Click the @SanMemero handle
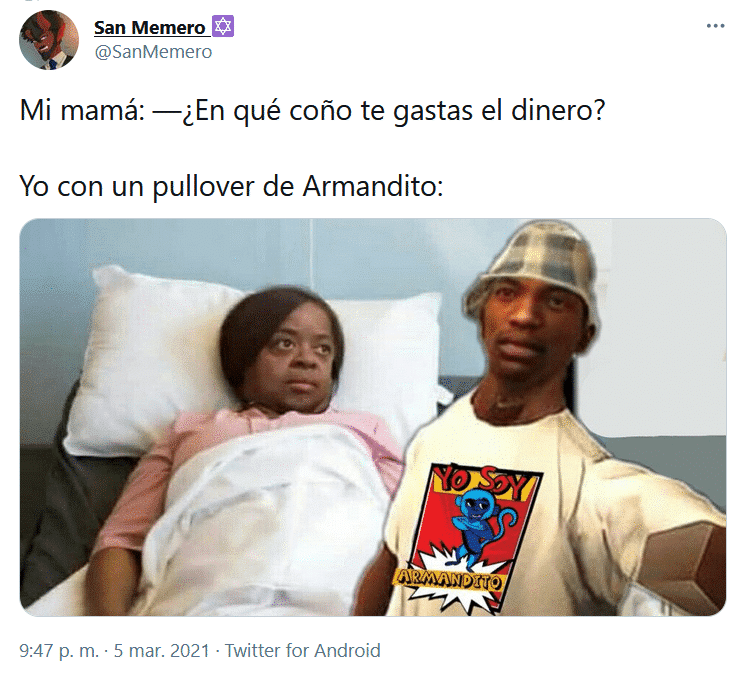 point(153,52)
